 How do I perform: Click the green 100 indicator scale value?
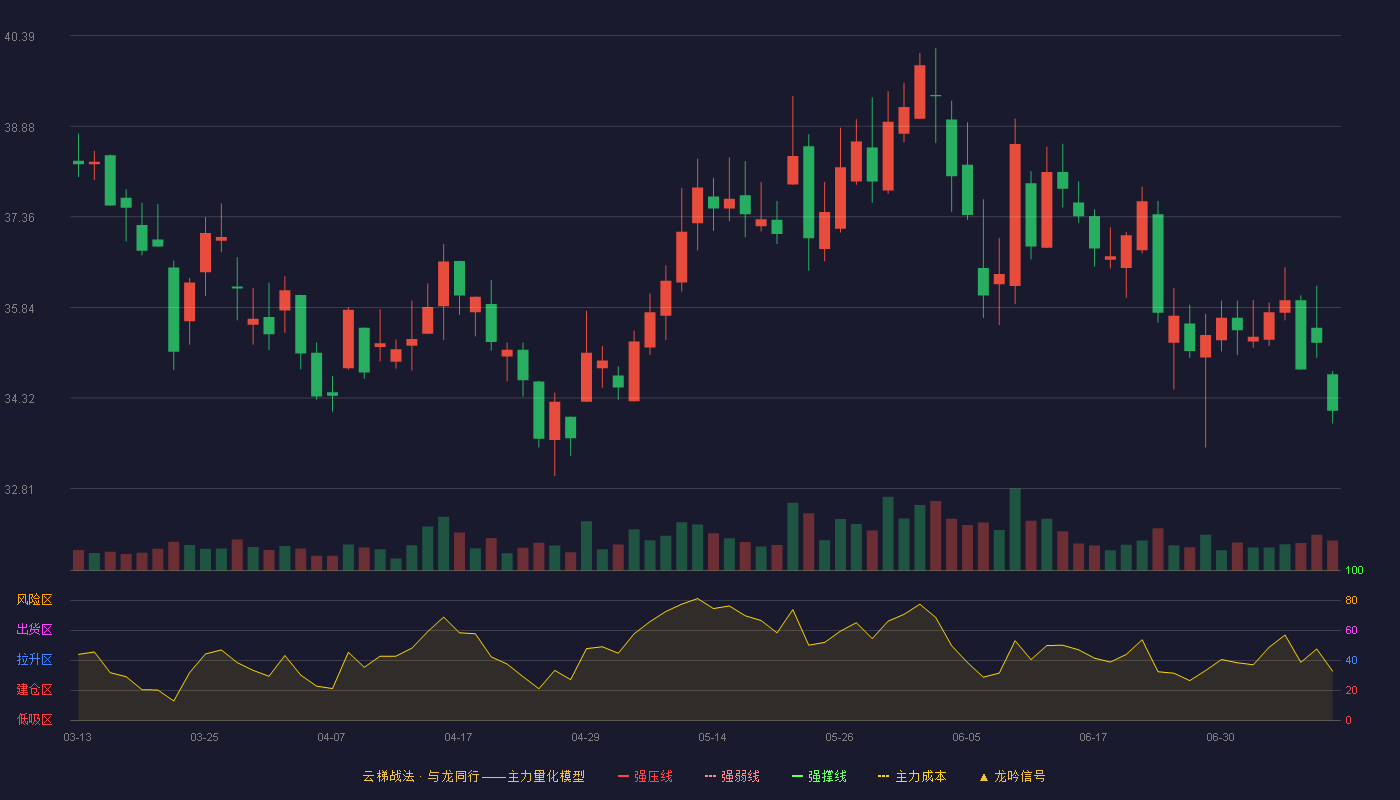point(1355,570)
